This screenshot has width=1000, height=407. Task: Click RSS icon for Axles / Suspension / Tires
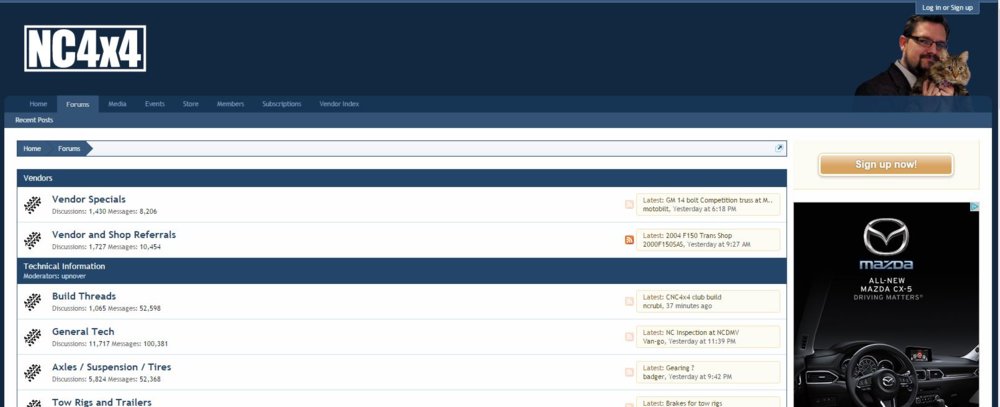tap(629, 372)
